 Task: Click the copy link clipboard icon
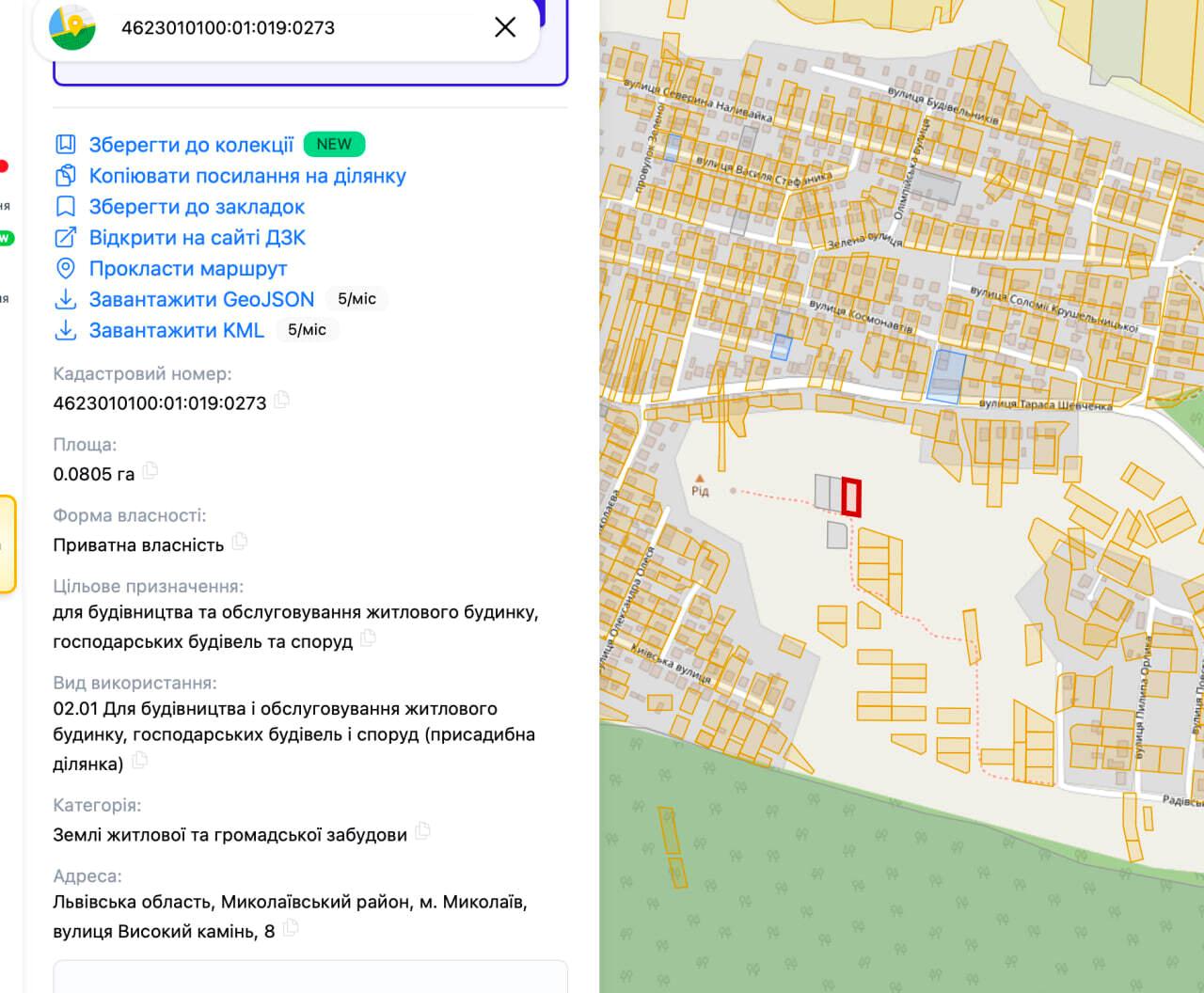66,176
